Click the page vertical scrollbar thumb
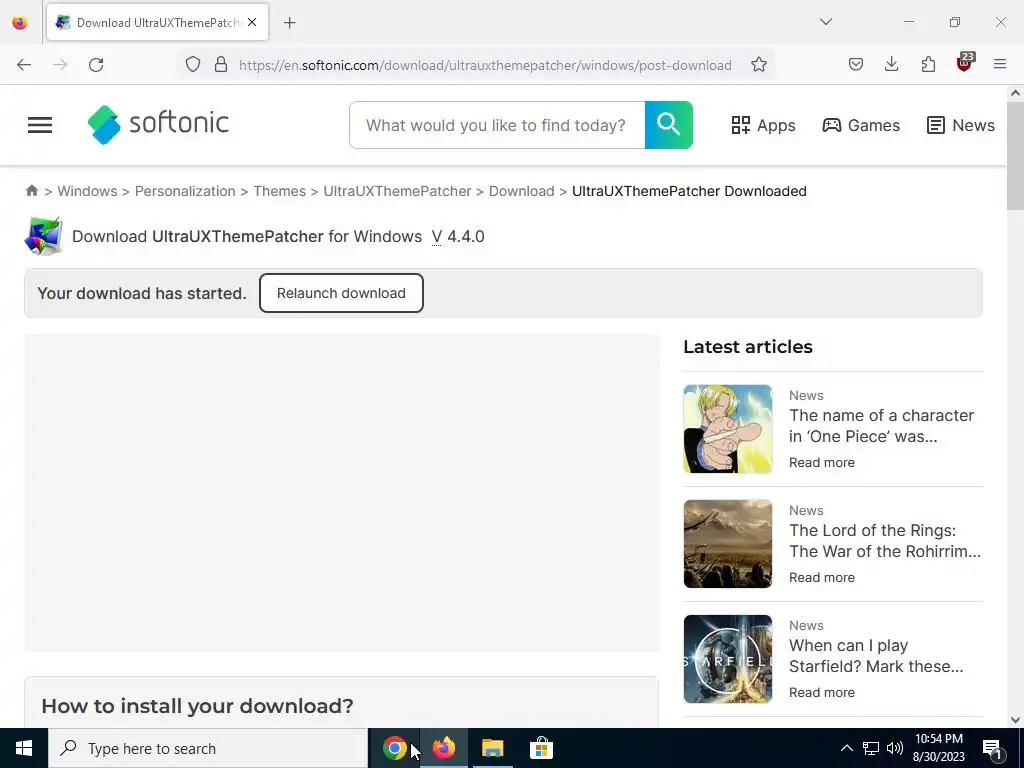Viewport: 1024px width, 768px height. [x=1015, y=155]
